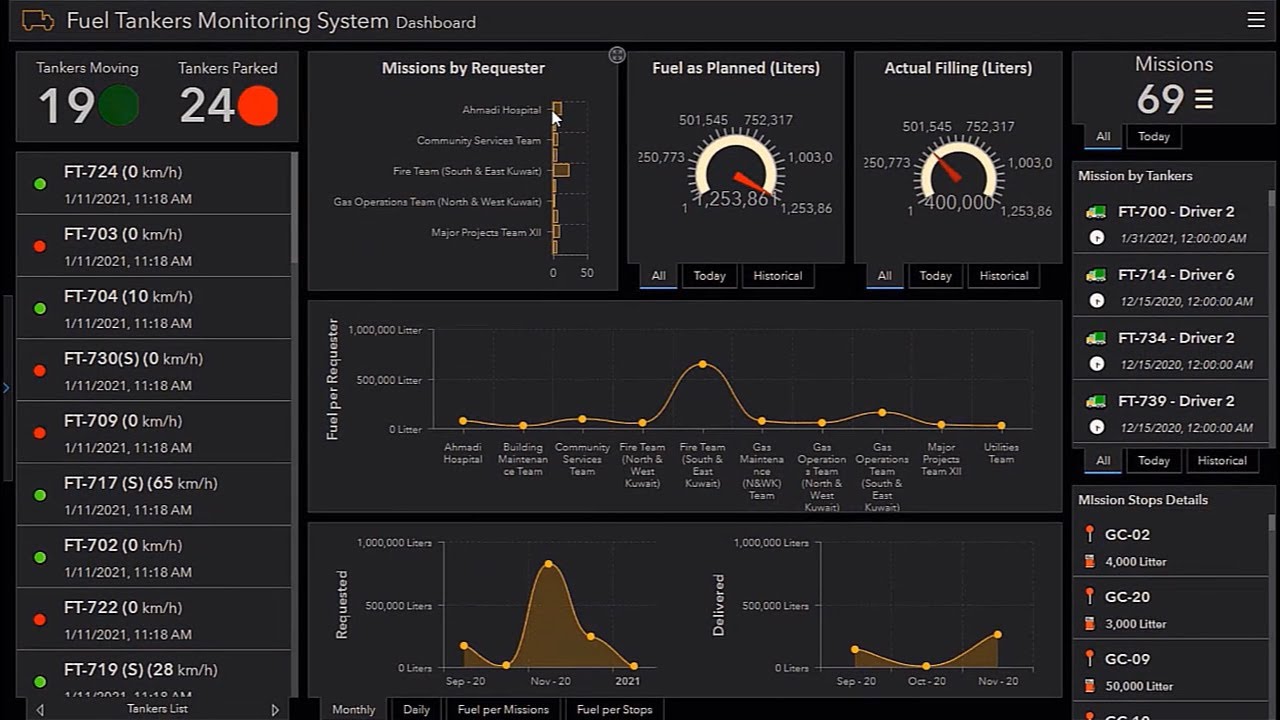
Task: Click the red status dot for FT-709
Action: coord(40,433)
